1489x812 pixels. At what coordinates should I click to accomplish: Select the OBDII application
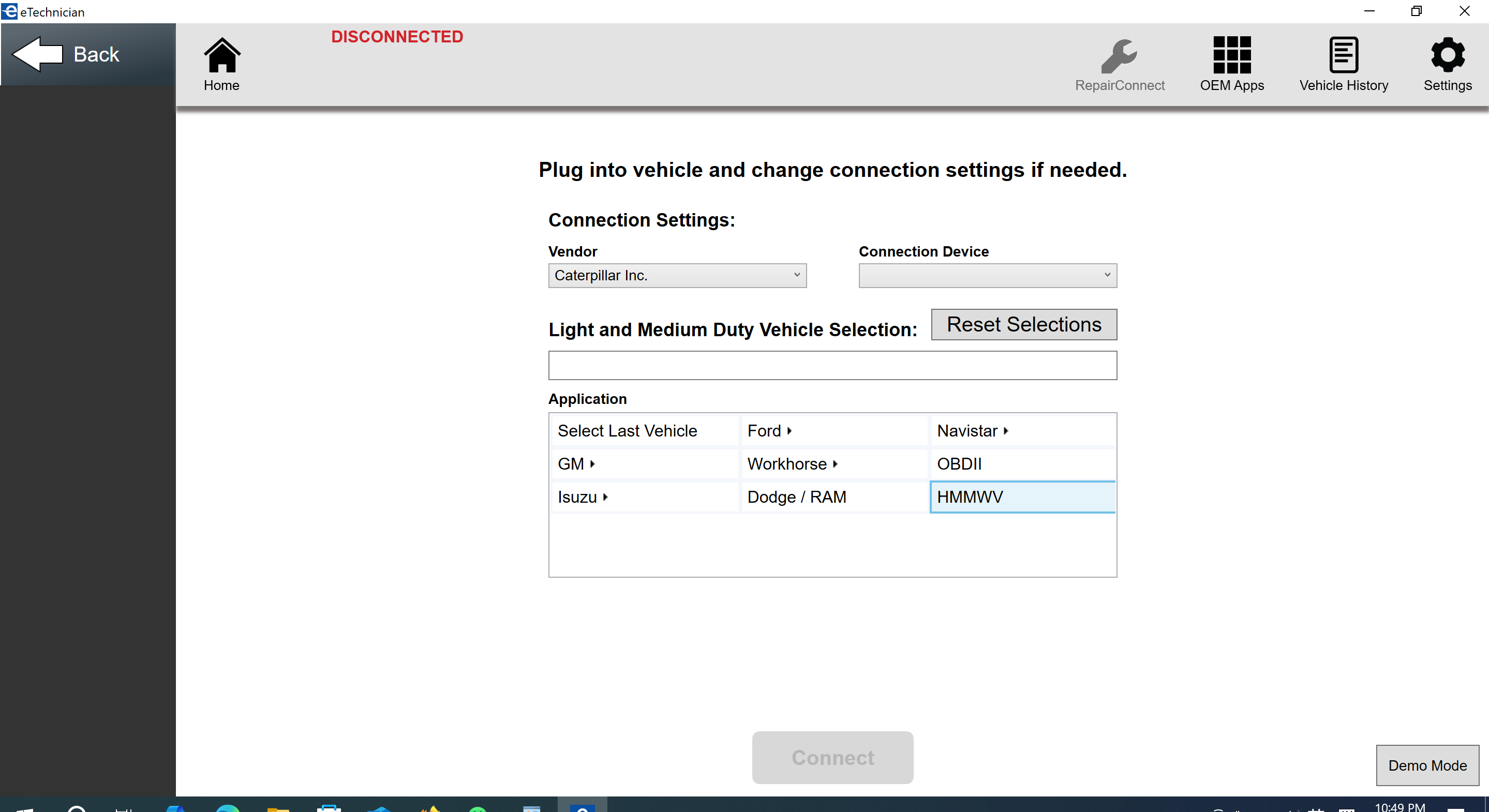(1023, 463)
